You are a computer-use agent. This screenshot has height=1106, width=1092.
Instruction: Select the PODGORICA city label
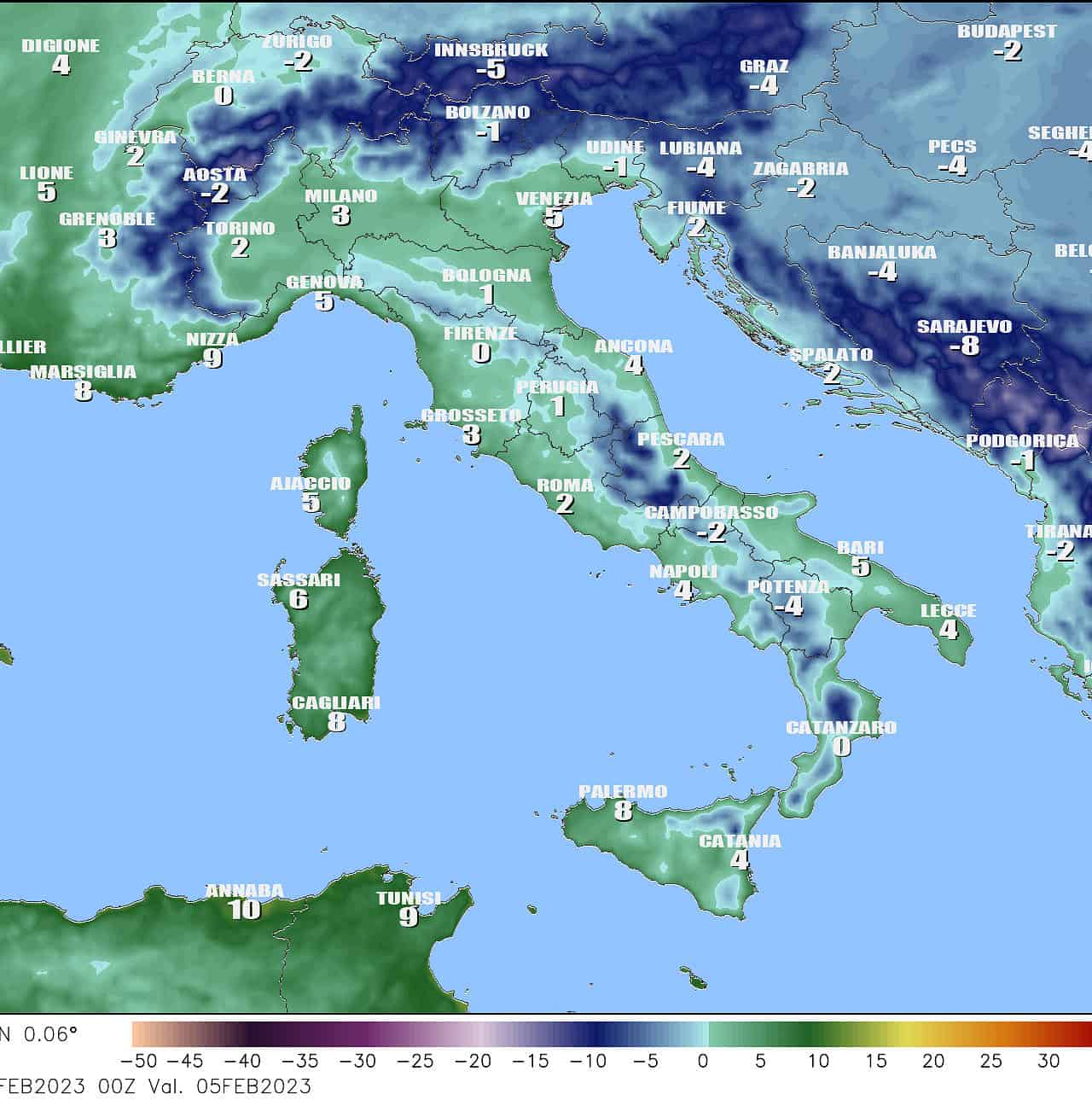(1022, 440)
